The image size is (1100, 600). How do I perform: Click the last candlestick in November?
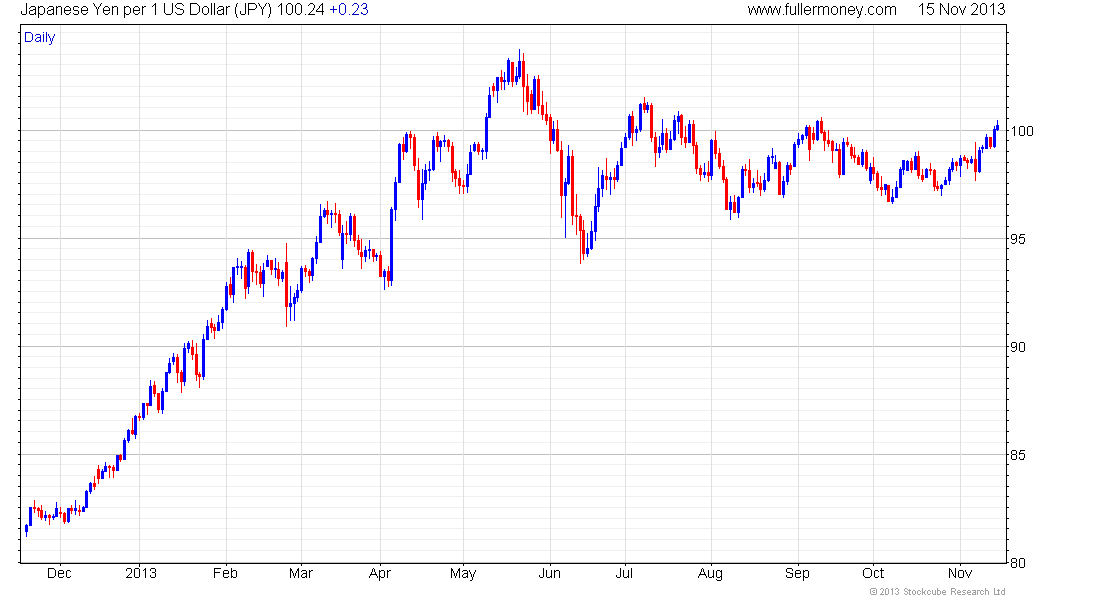[998, 126]
